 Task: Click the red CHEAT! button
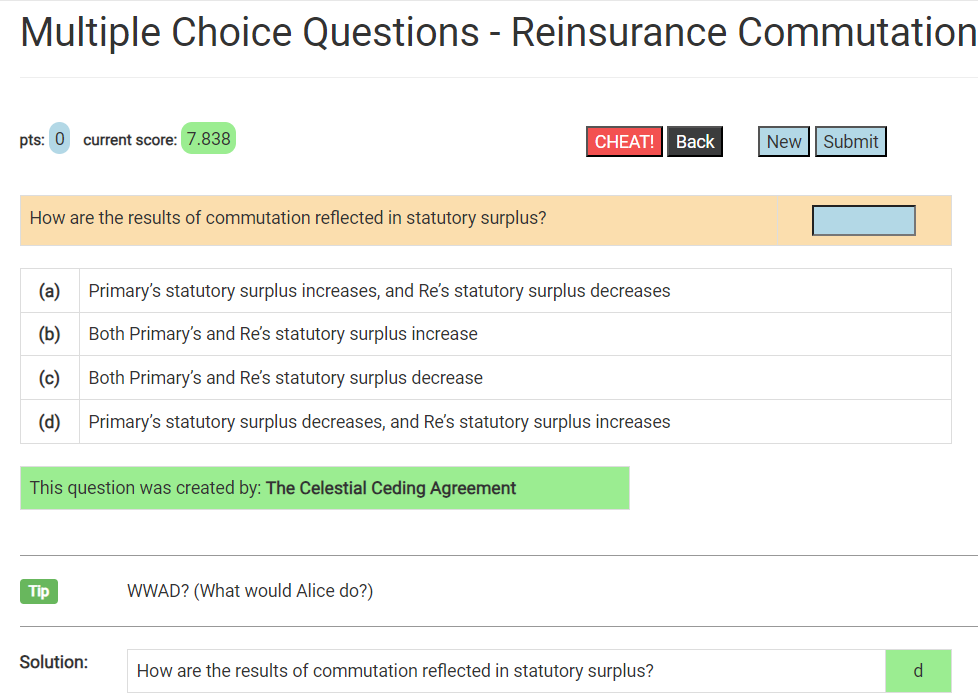[x=624, y=142]
